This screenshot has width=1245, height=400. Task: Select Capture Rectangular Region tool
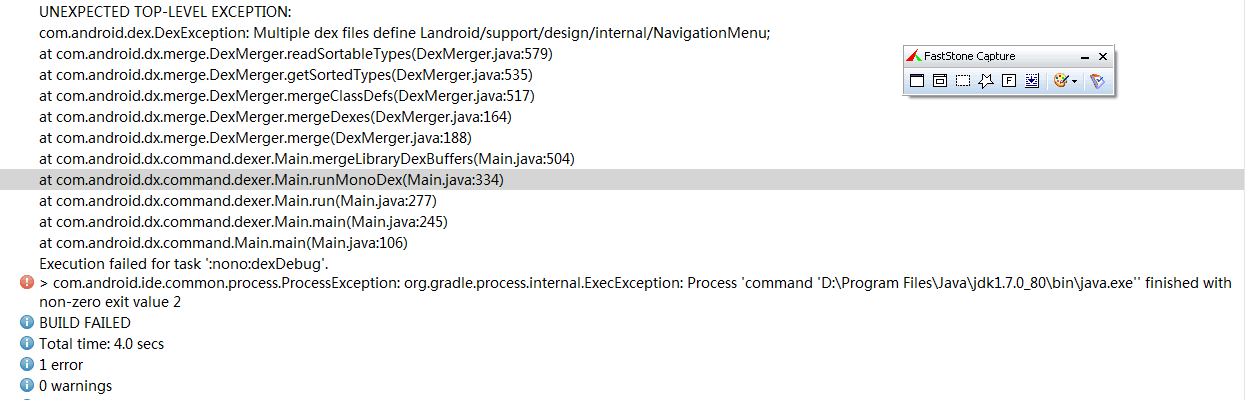(963, 81)
